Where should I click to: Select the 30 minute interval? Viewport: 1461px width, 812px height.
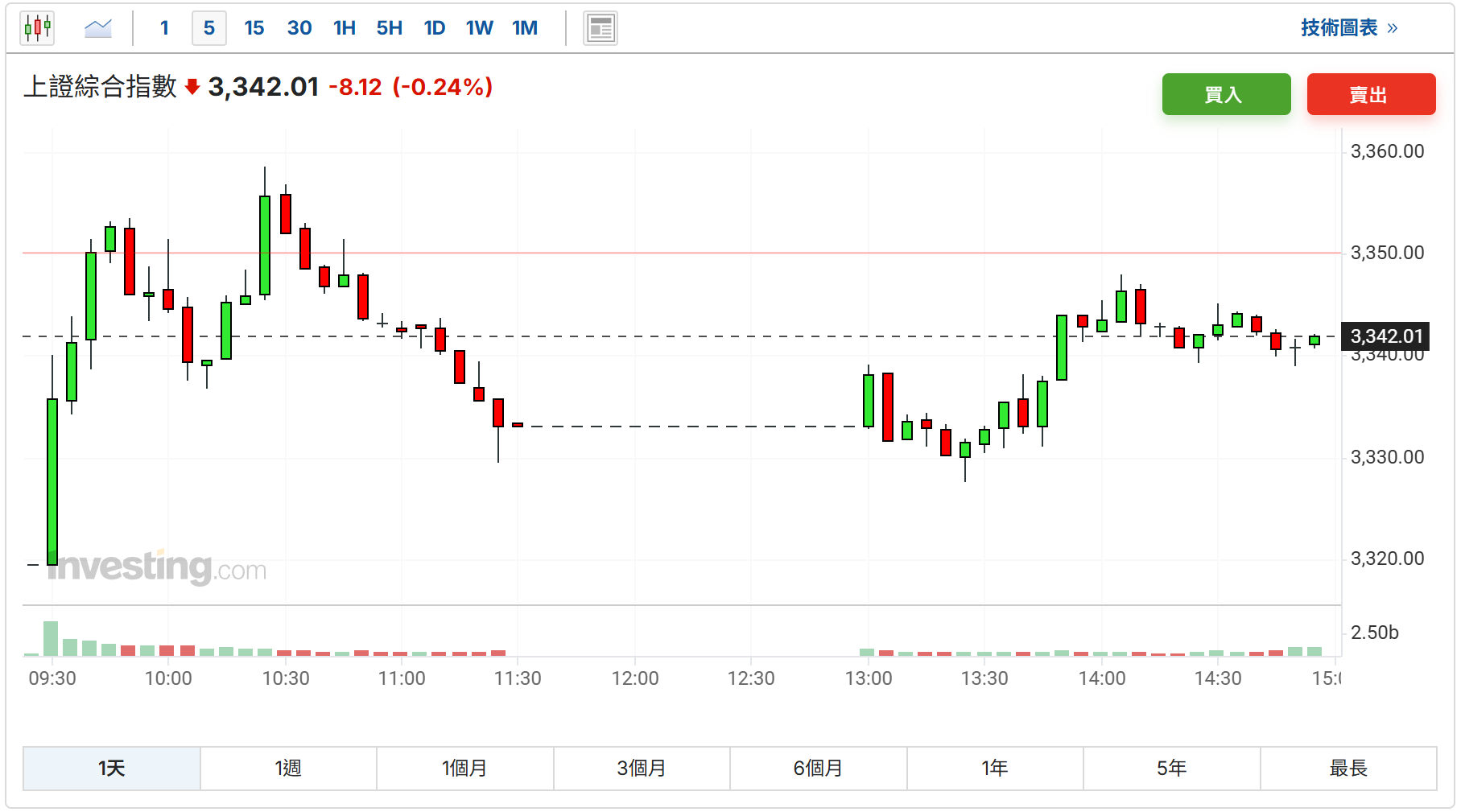(x=299, y=28)
